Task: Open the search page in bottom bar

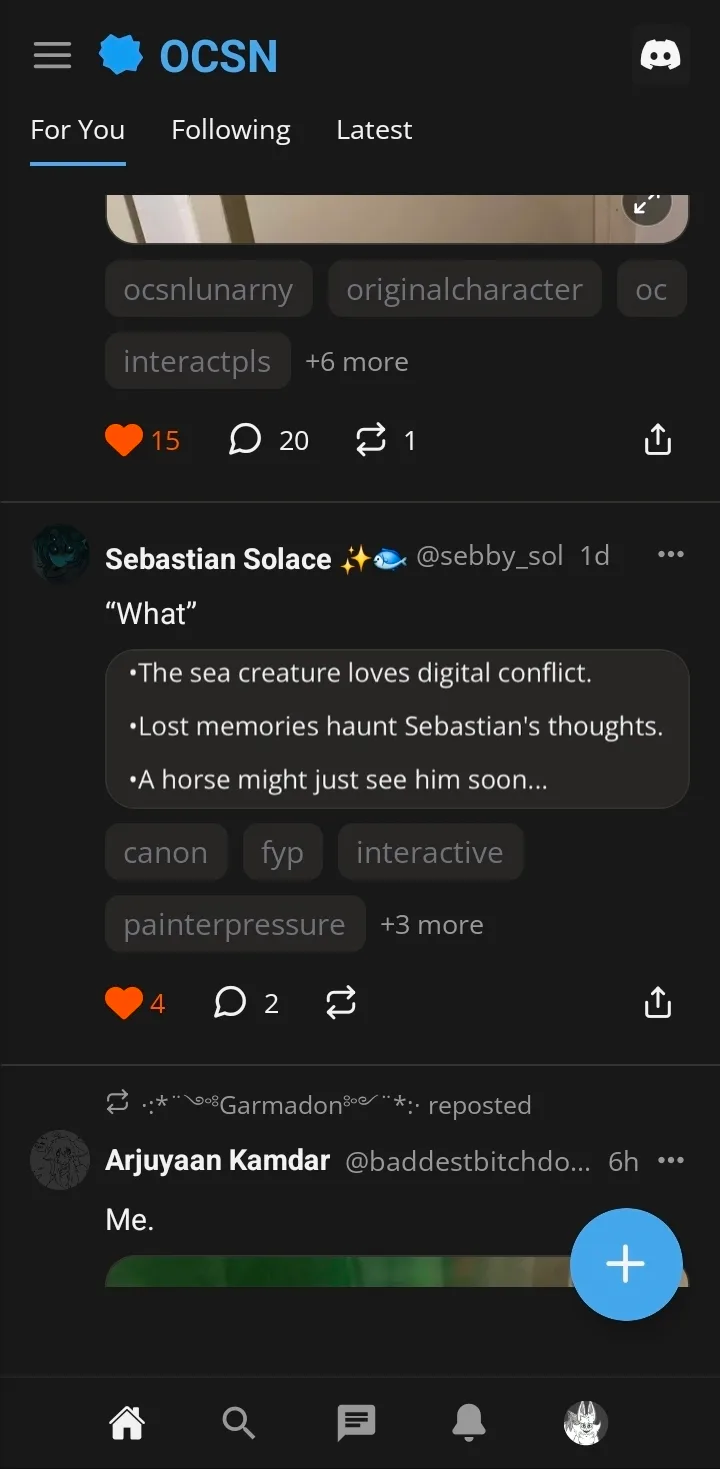Action: coord(238,1422)
